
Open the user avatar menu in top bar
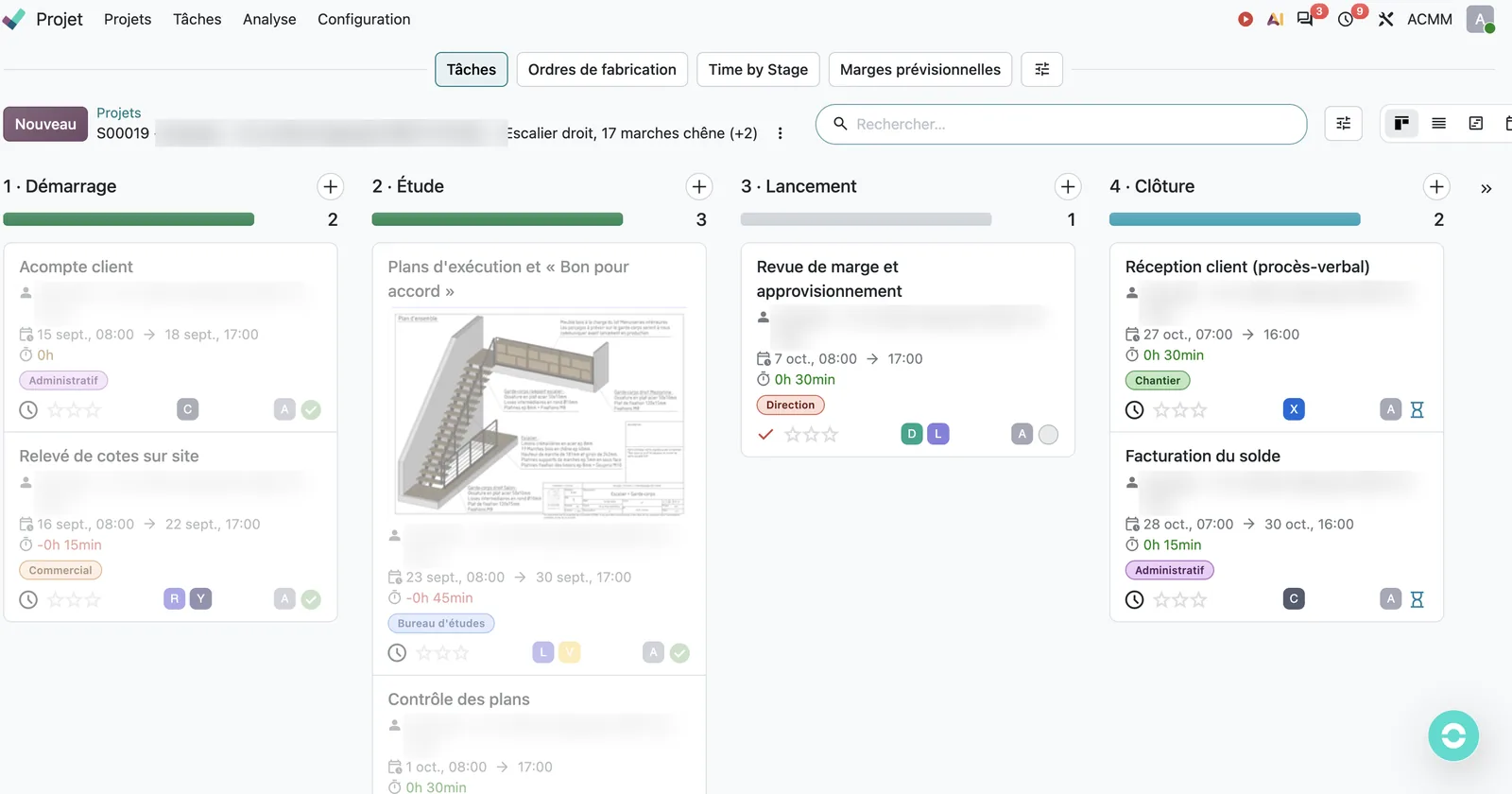pyautogui.click(x=1480, y=19)
